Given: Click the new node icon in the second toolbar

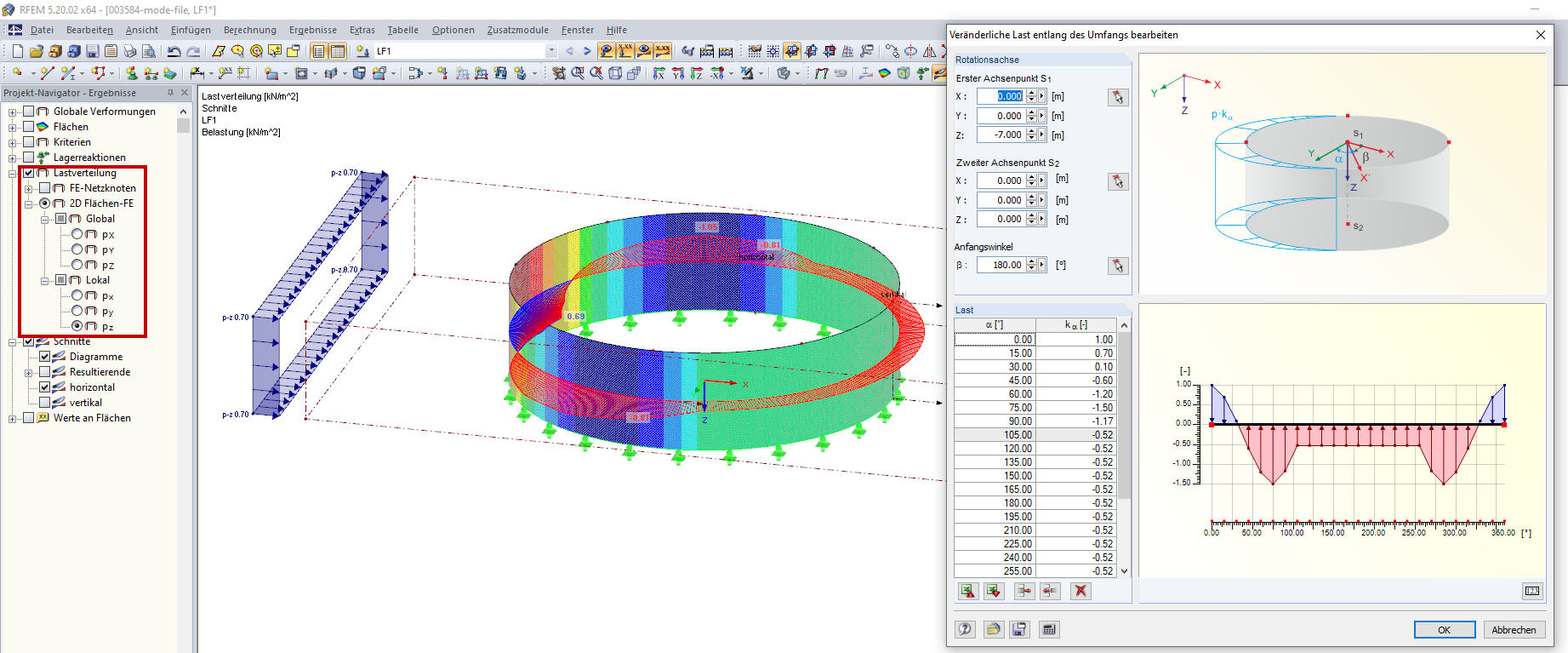Looking at the screenshot, I should (x=18, y=73).
